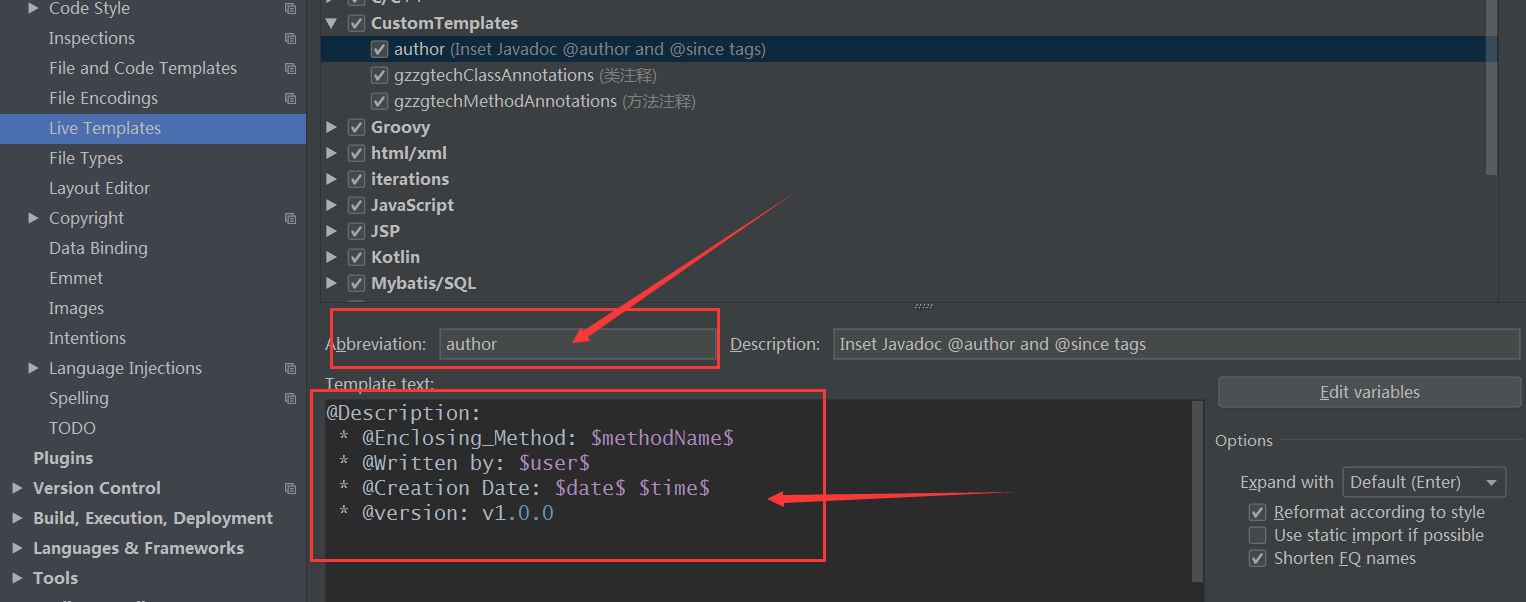Expand the iterations template group
Screen dimensions: 1526x602
click(332, 179)
